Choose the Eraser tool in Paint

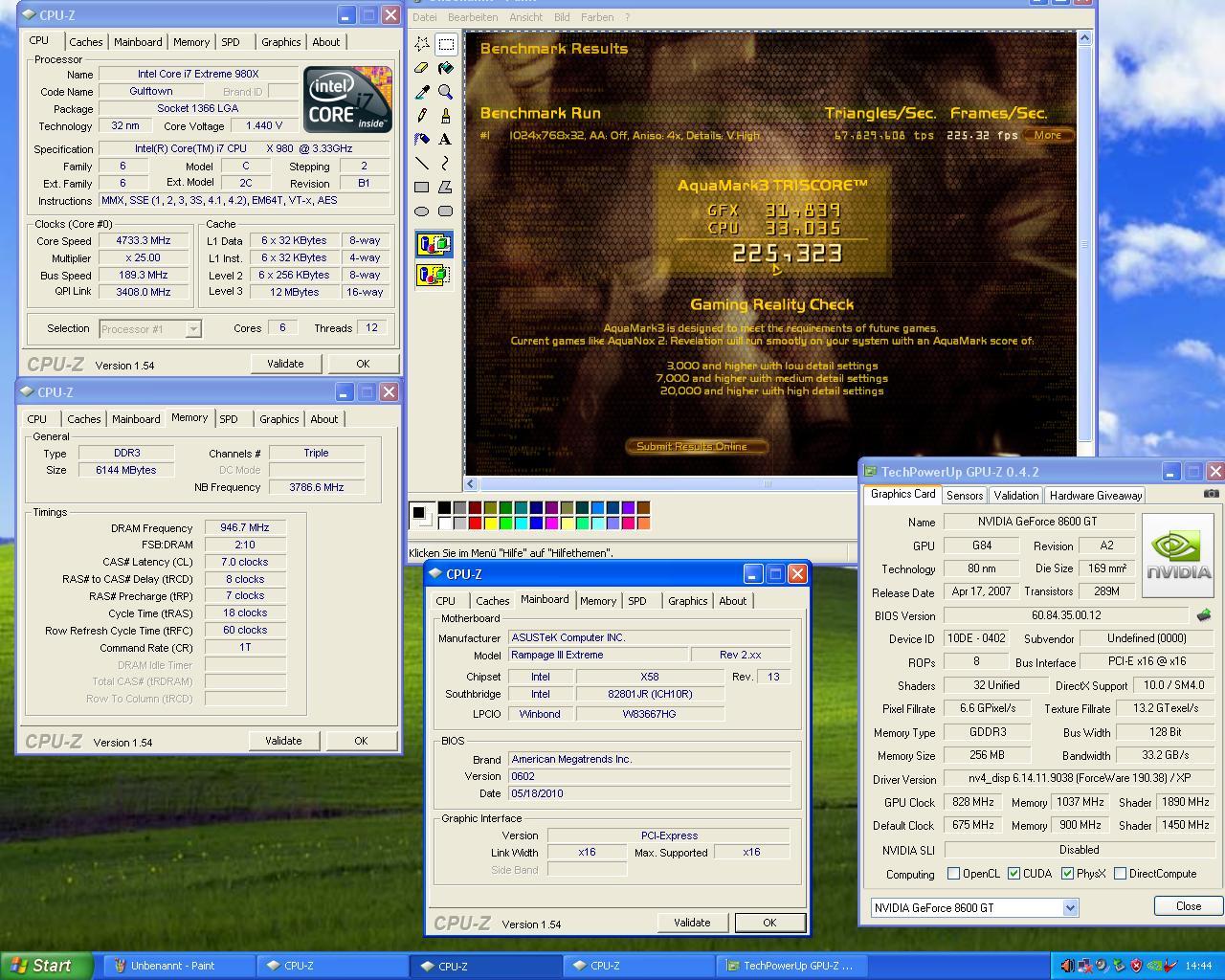tap(422, 68)
